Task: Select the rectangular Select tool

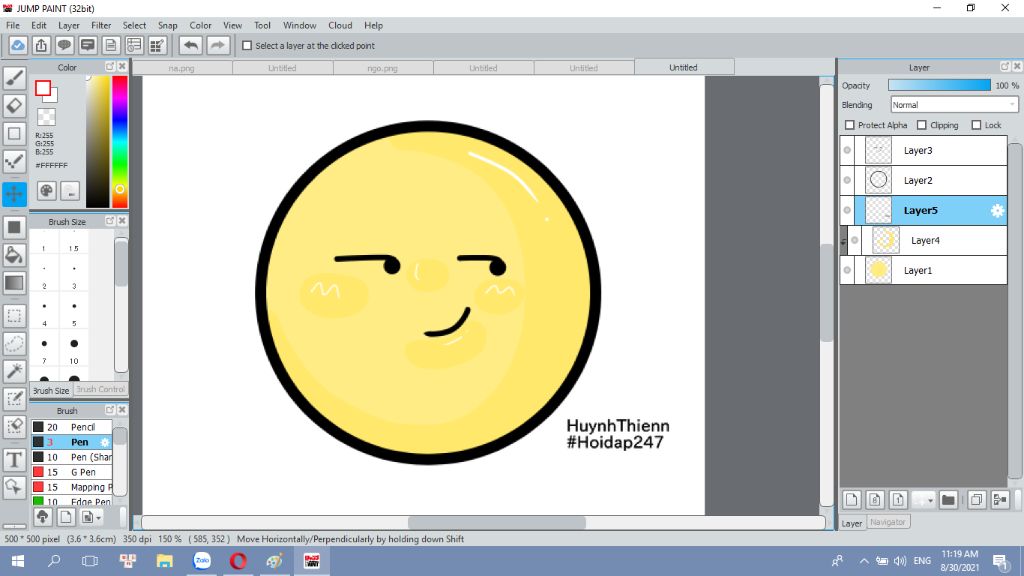Action: [14, 316]
